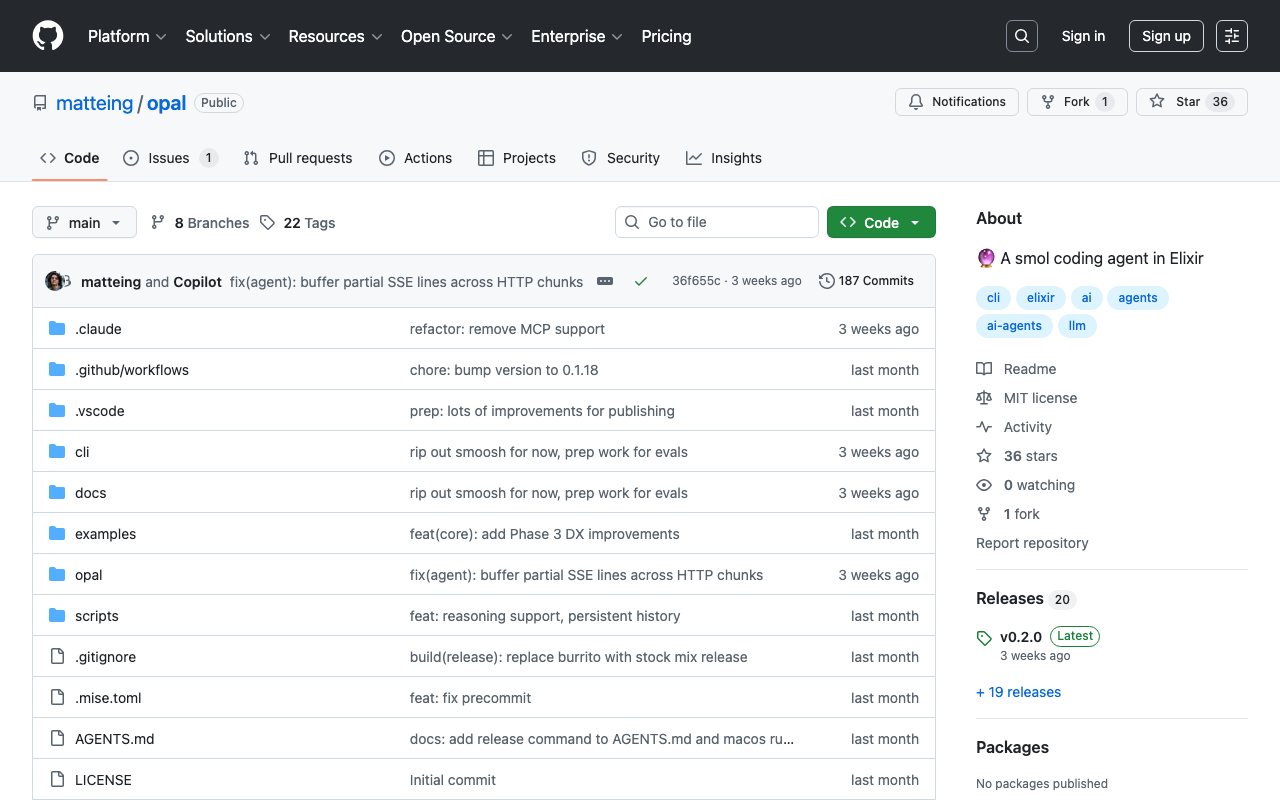Image resolution: width=1280 pixels, height=800 pixels.
Task: Open the command palette icon beside Sign up
Action: pyautogui.click(x=1231, y=36)
